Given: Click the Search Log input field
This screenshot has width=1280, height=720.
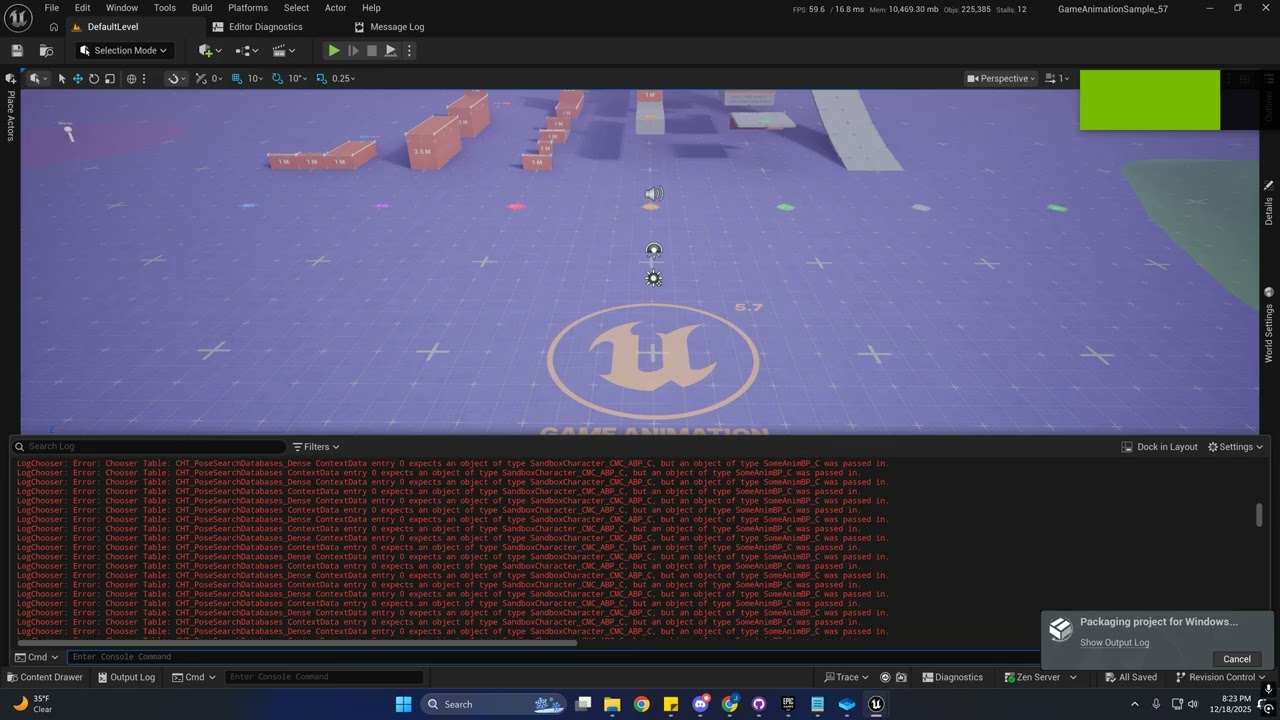Looking at the screenshot, I should [150, 447].
